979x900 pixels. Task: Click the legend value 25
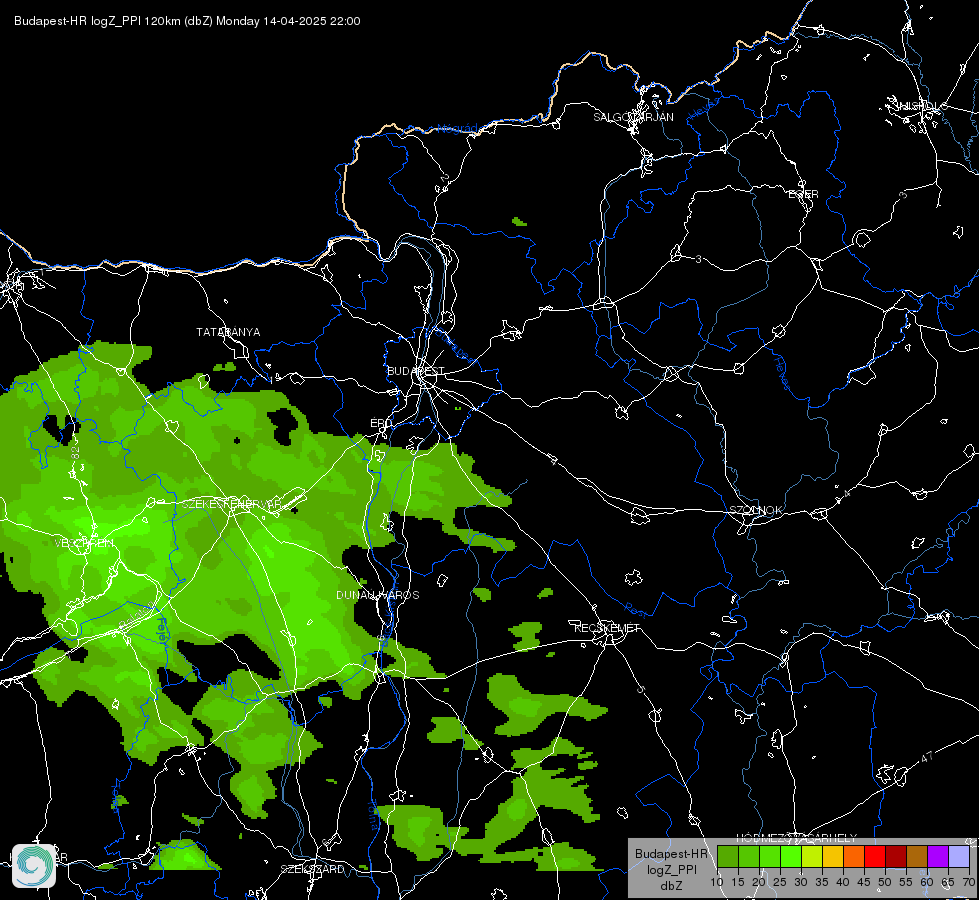click(x=780, y=882)
